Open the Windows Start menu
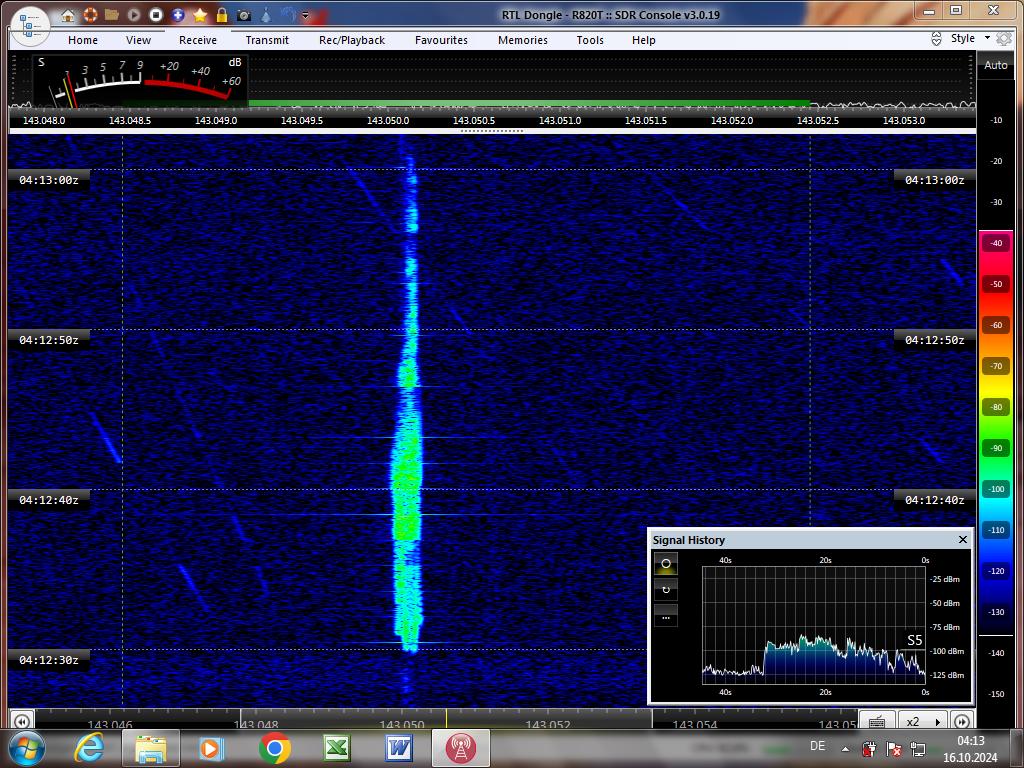 (x=27, y=748)
